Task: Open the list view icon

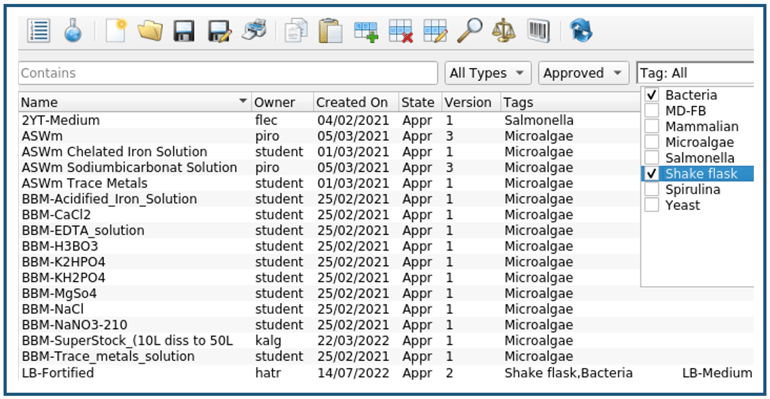Action: 39,31
